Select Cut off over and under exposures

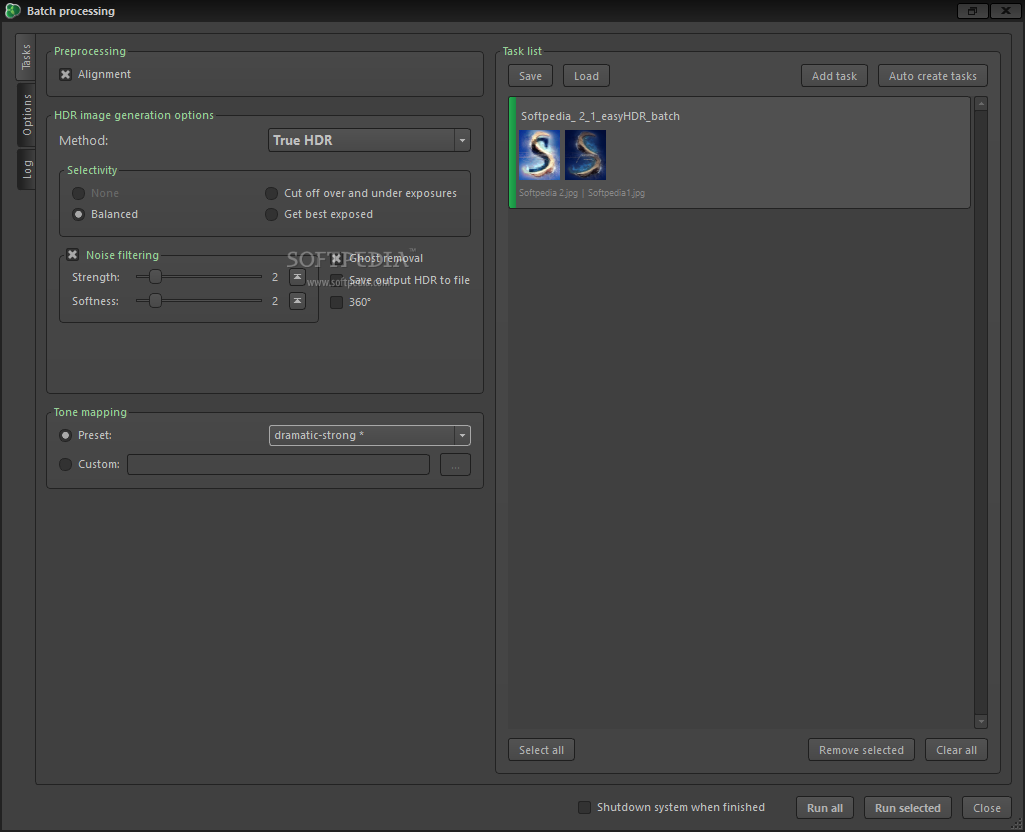[271, 193]
